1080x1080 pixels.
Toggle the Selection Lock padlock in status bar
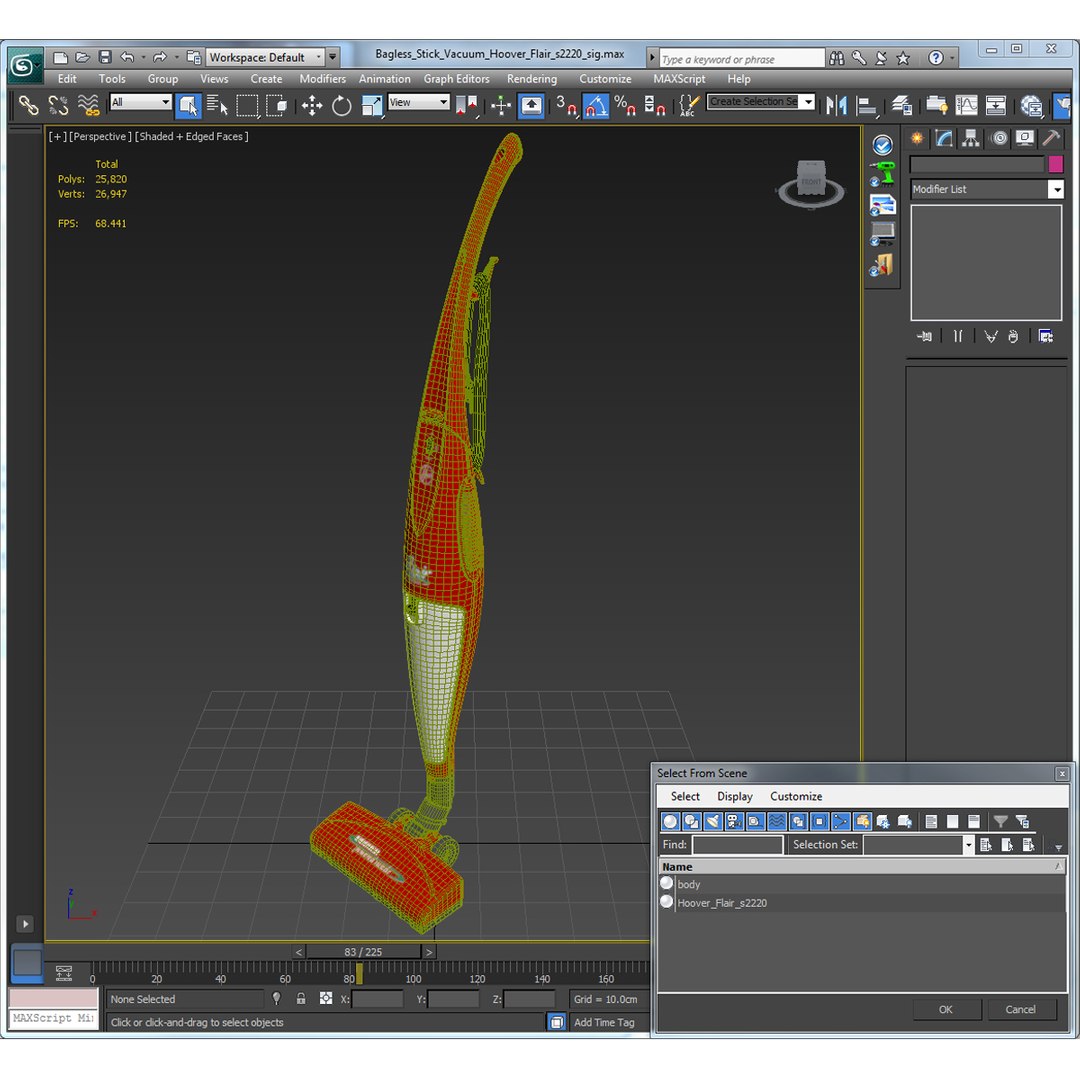[x=301, y=998]
